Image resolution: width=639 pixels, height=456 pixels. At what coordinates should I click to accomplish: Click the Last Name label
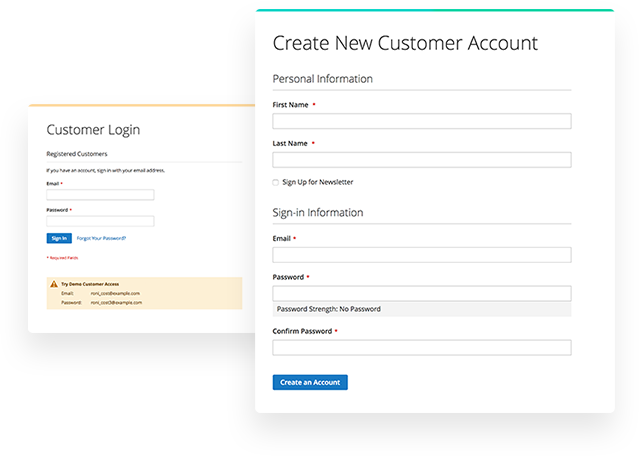[x=290, y=143]
